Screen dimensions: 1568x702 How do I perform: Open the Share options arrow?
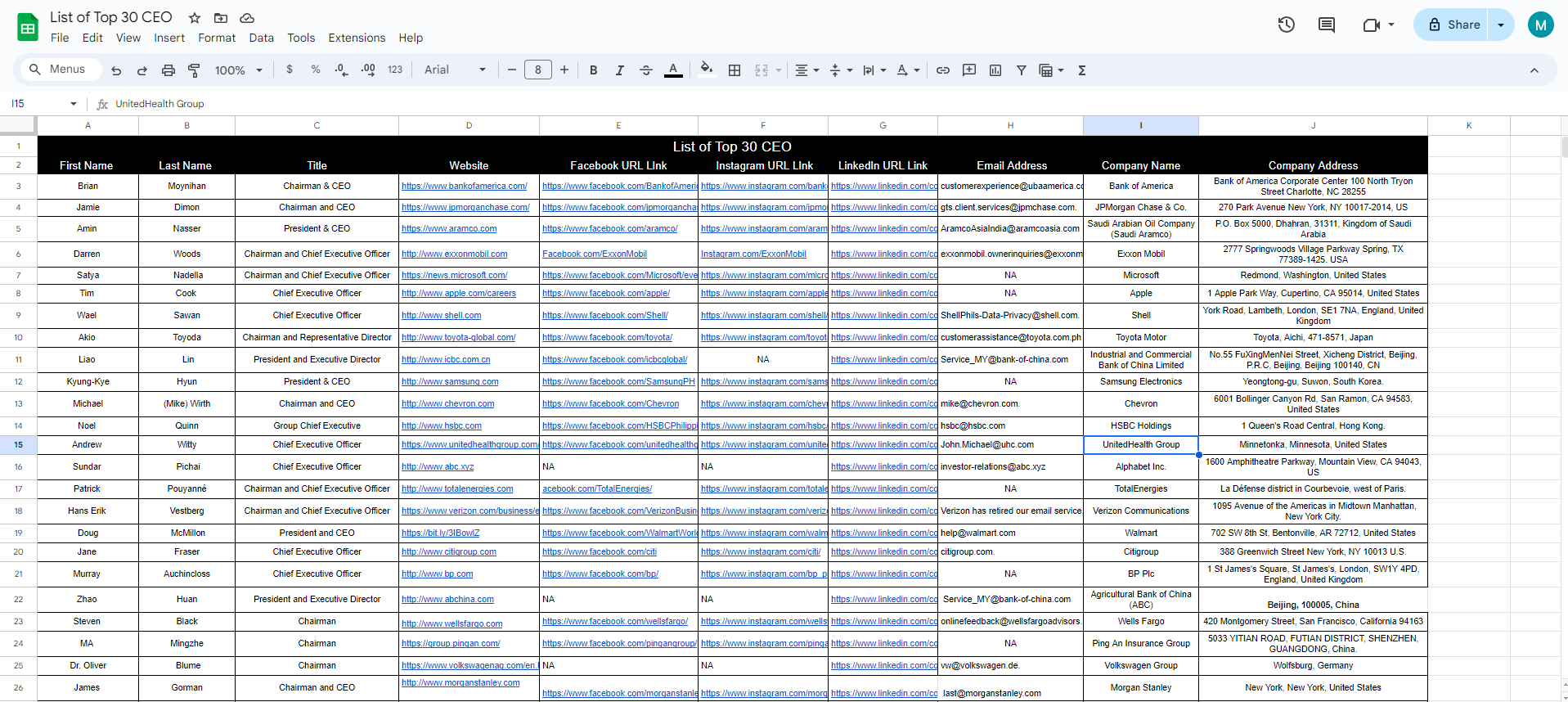pos(1501,25)
